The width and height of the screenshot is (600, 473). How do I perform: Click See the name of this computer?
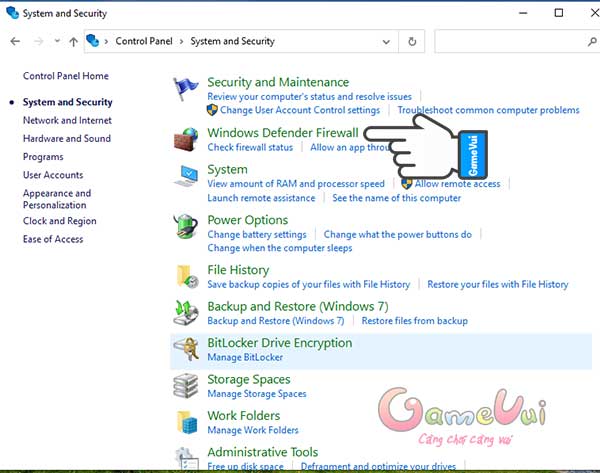[396, 198]
